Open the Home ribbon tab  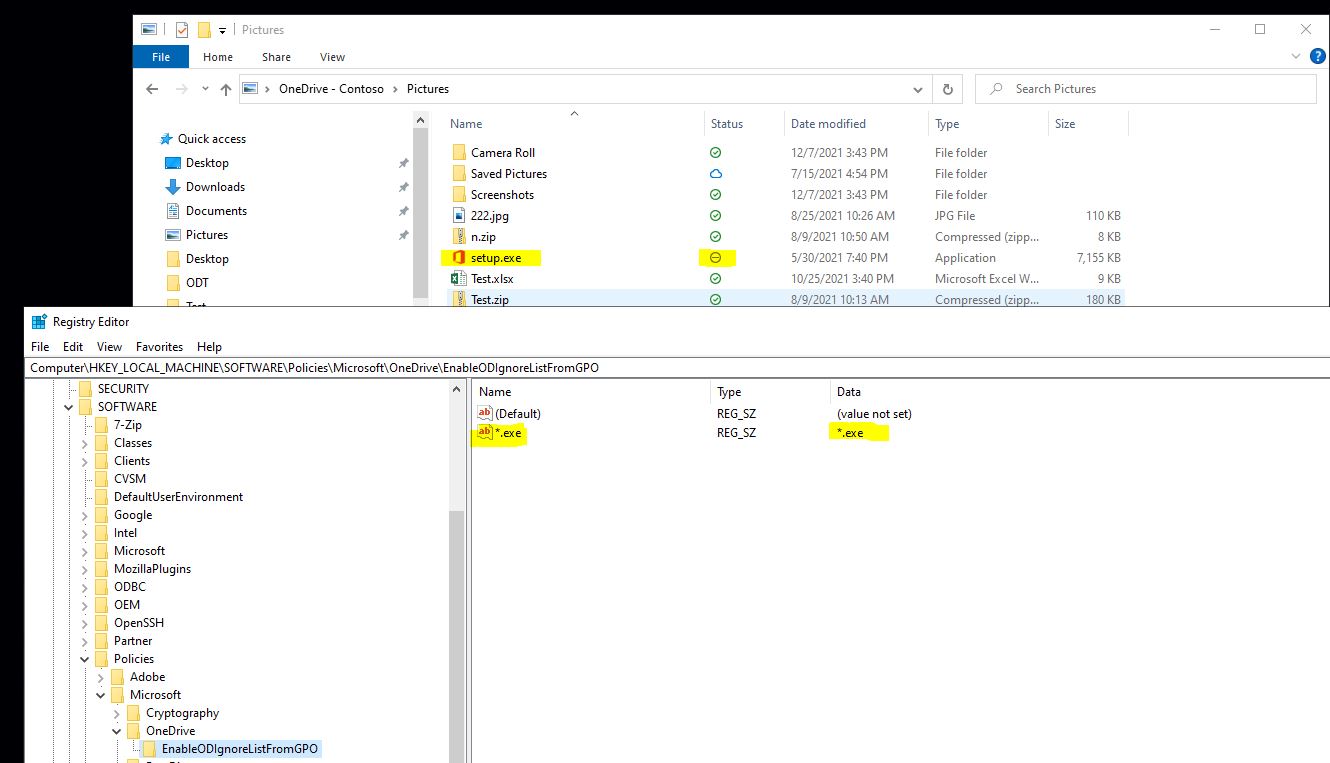218,57
